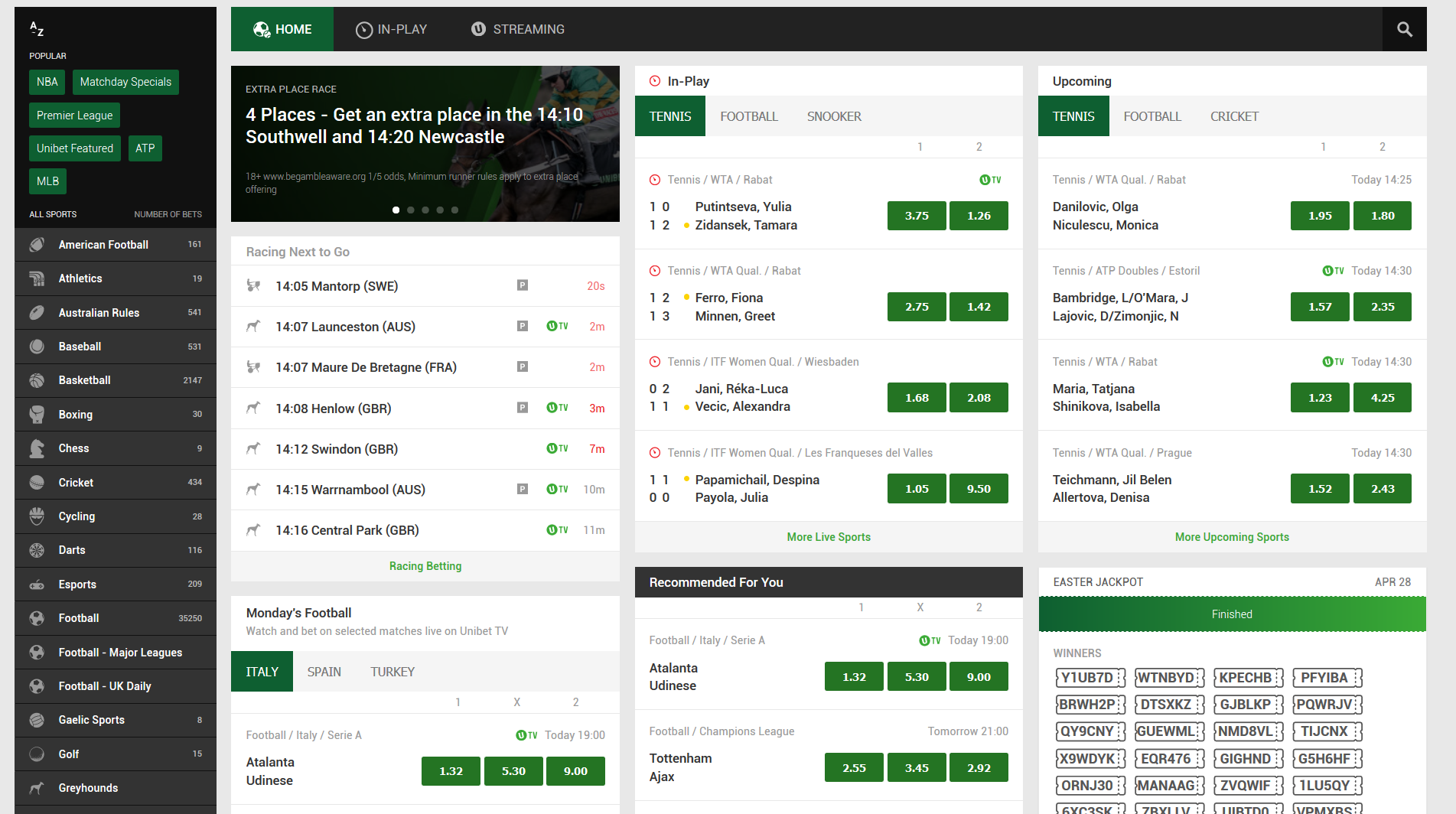This screenshot has height=814, width=1456.
Task: Pick Danilovic odds 1.95
Action: (1320, 216)
